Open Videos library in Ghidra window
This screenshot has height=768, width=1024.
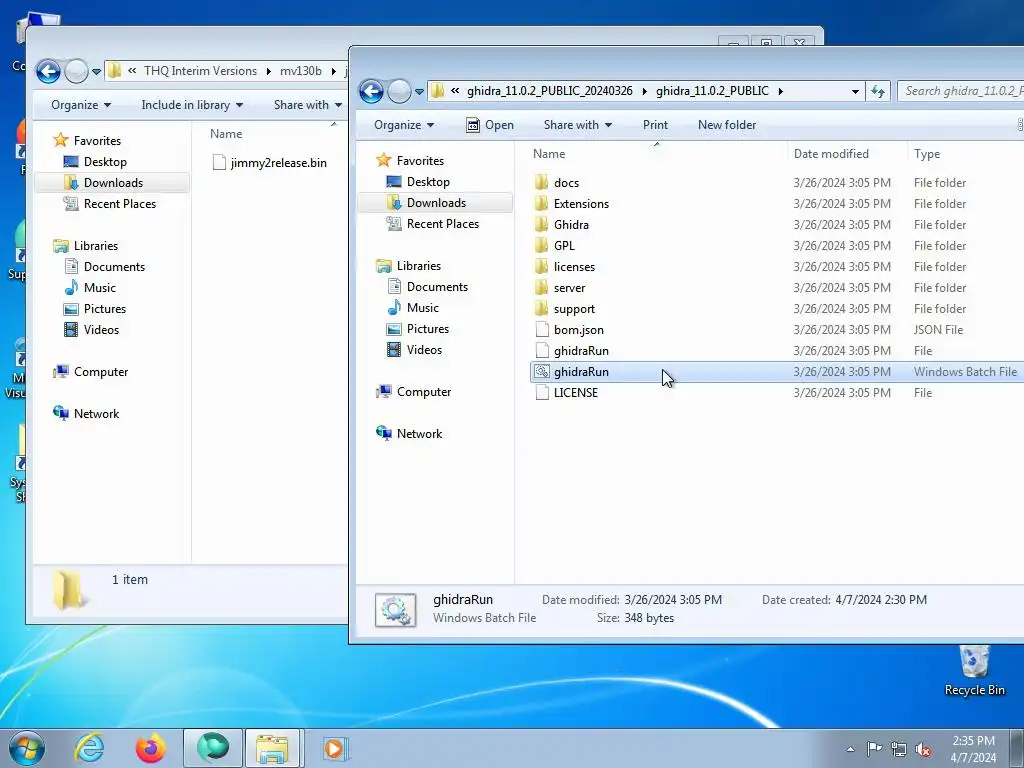(424, 349)
